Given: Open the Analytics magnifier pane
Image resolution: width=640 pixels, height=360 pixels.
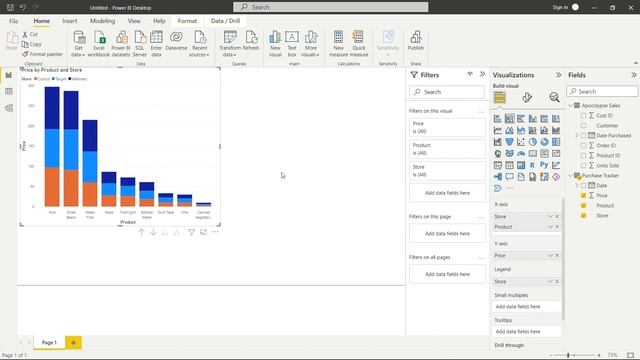Looking at the screenshot, I should click(554, 97).
